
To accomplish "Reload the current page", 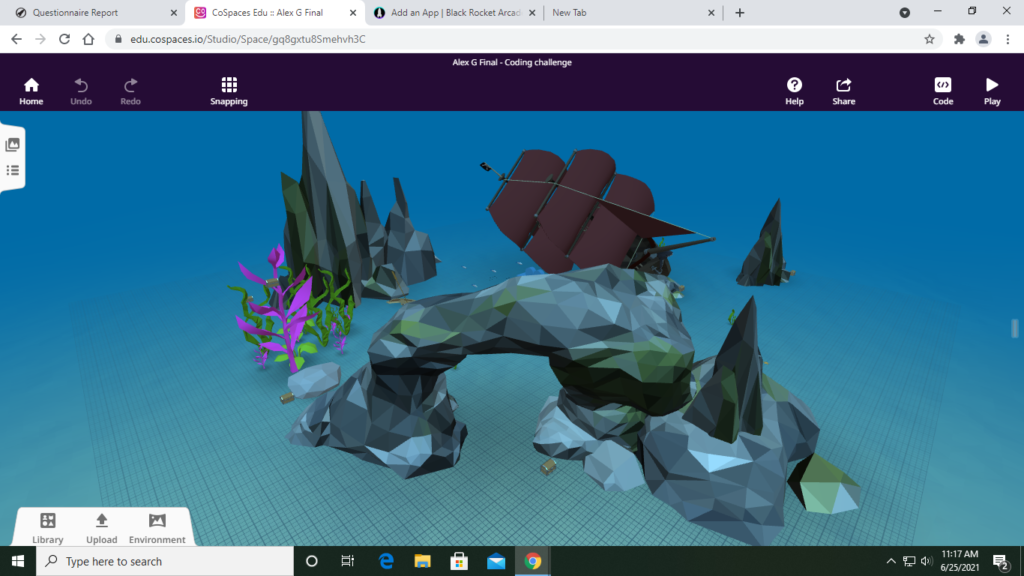I will [x=64, y=39].
